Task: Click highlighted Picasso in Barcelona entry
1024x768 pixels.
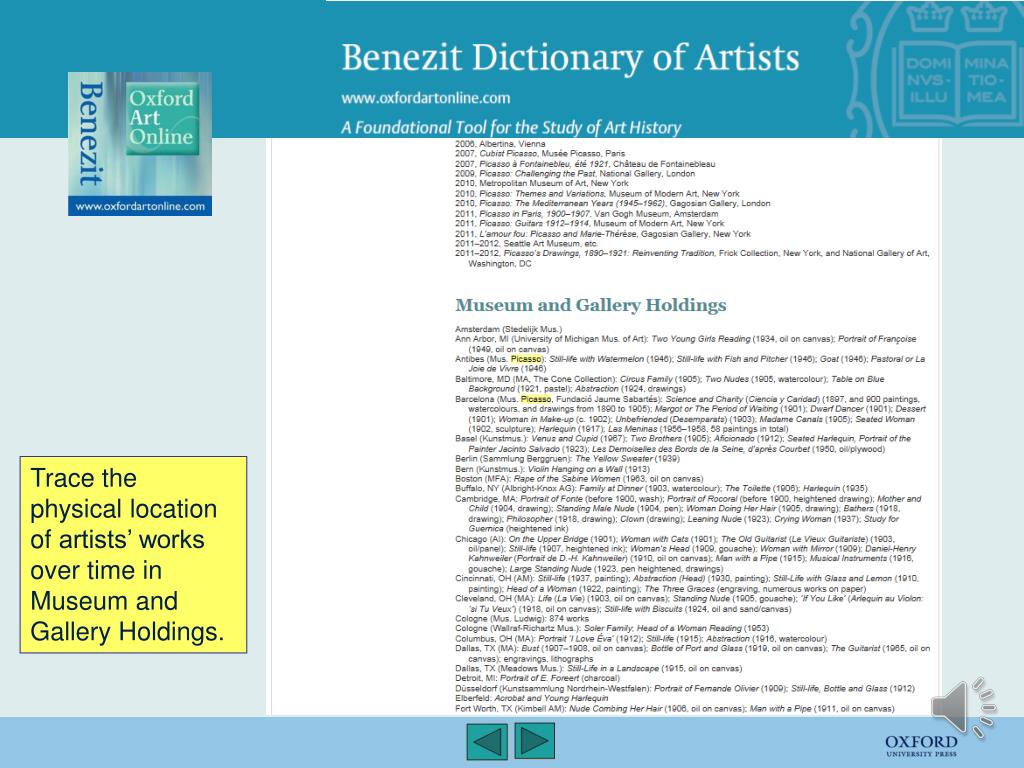Action: point(536,399)
